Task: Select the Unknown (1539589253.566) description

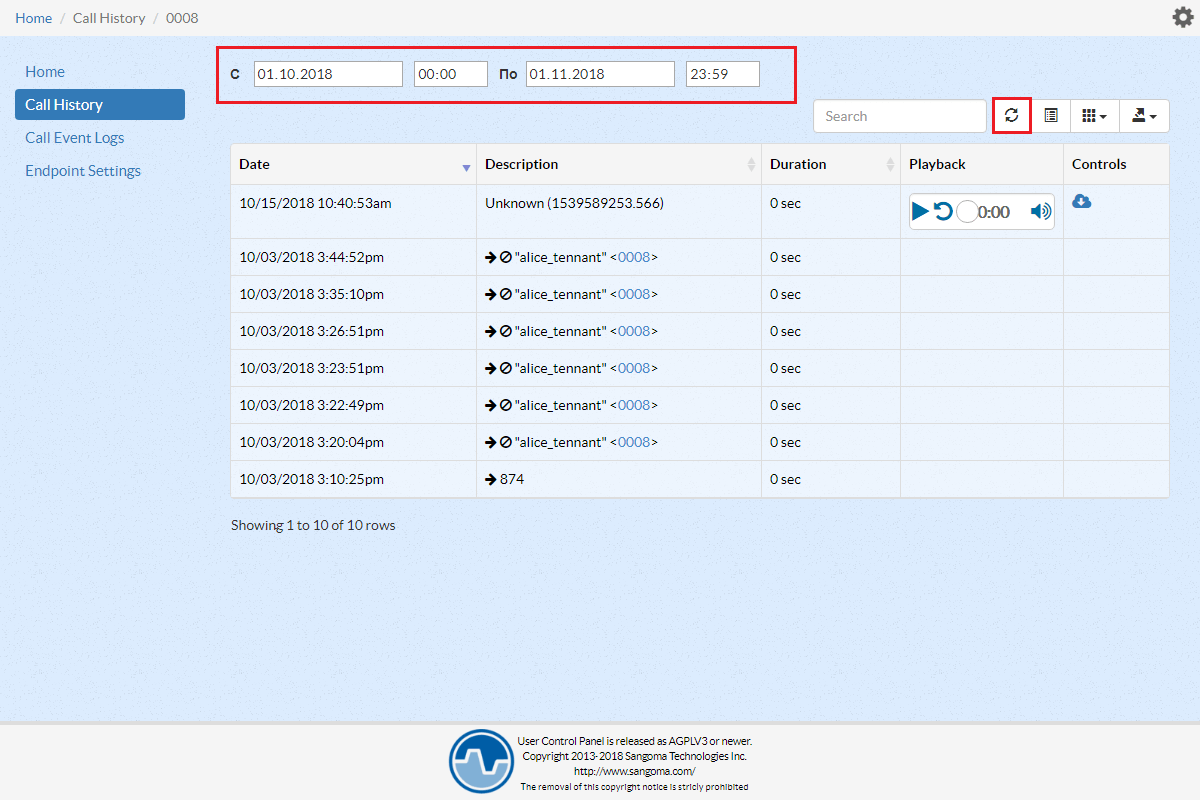Action: [574, 203]
